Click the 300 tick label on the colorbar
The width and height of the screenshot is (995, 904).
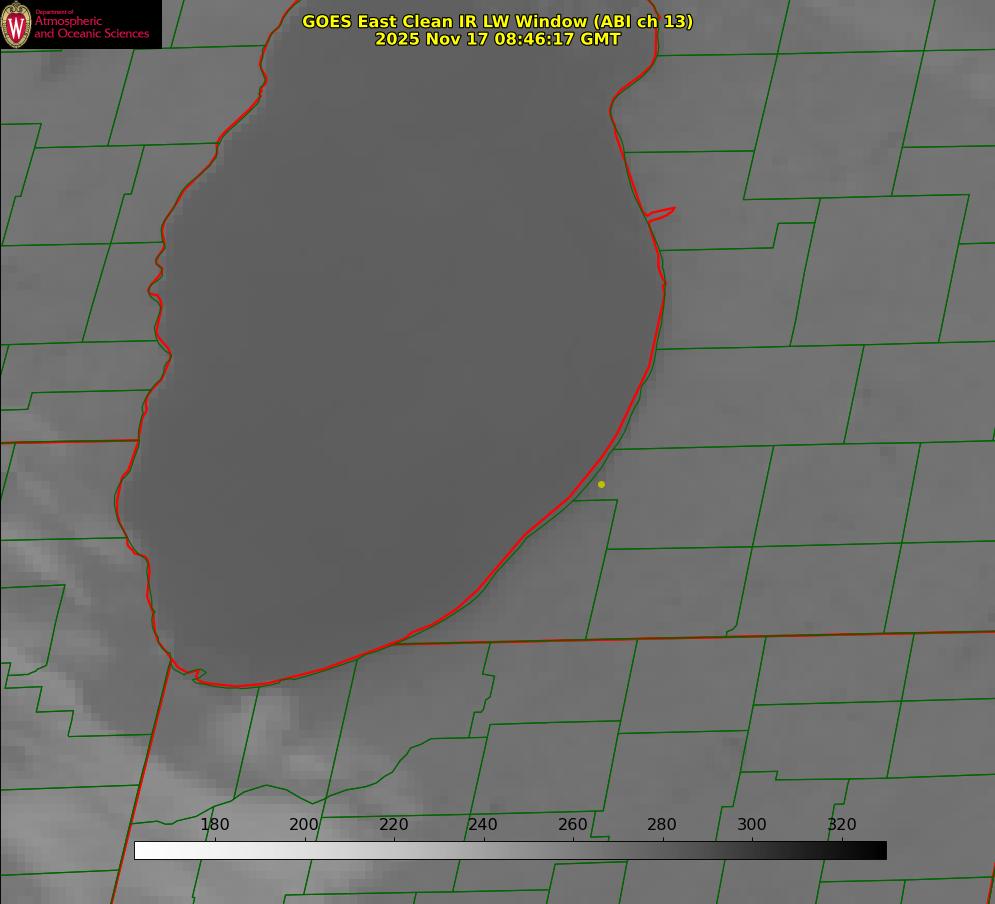click(x=752, y=824)
